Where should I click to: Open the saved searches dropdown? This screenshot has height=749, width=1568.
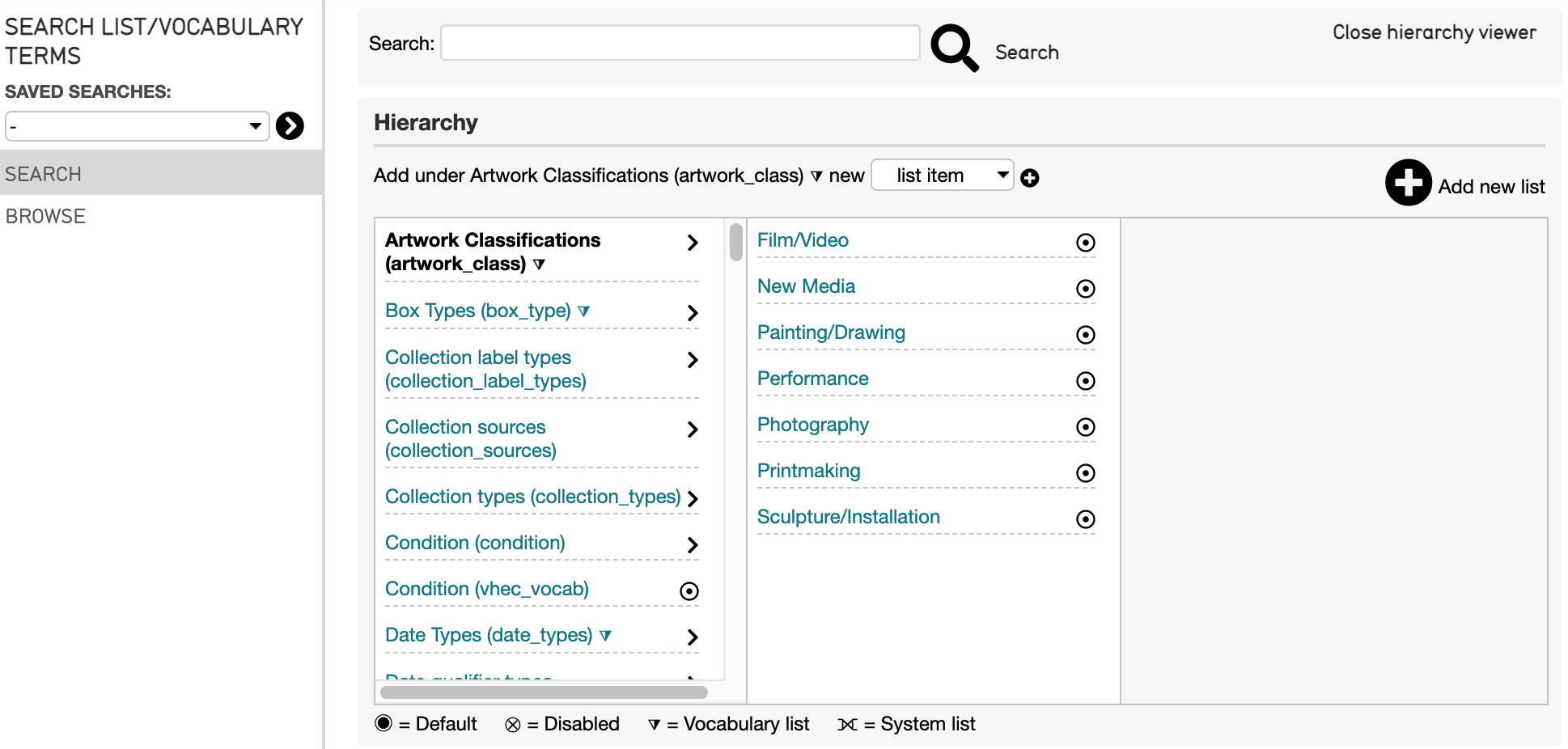pyautogui.click(x=137, y=126)
